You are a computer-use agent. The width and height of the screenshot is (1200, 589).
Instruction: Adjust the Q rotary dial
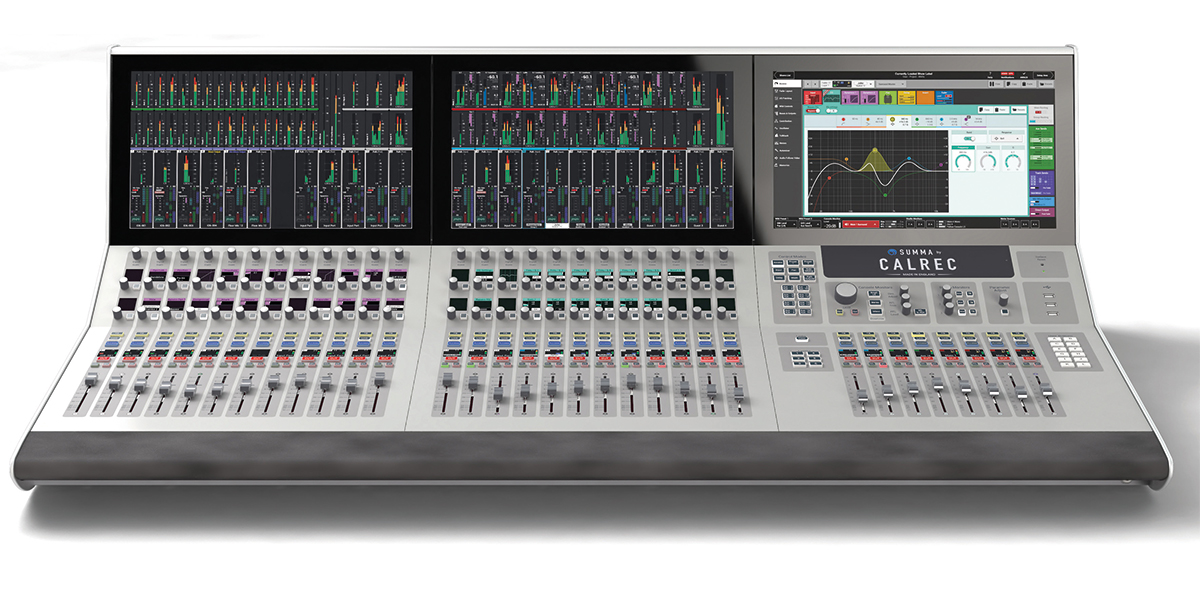coord(1014,162)
